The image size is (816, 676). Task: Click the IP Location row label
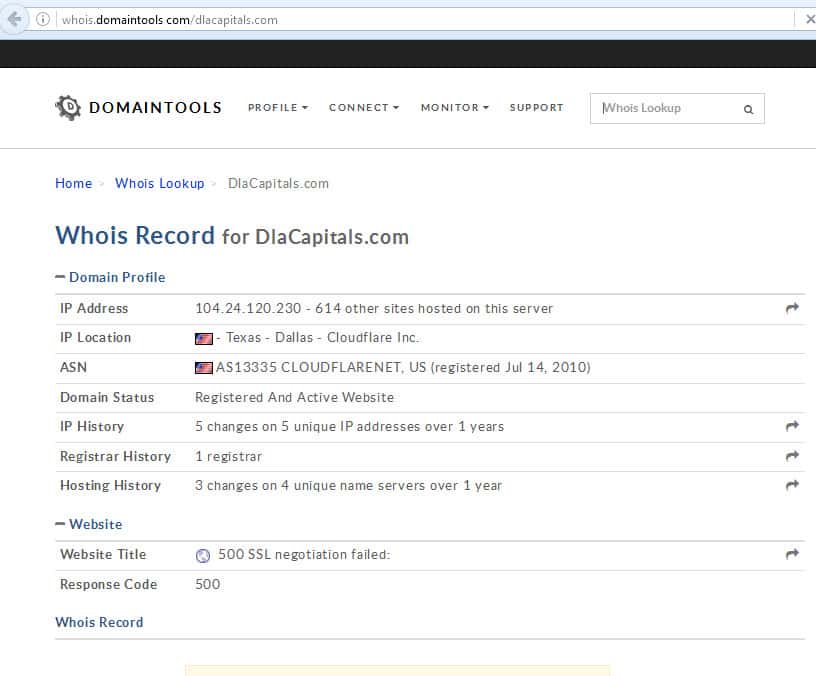[x=95, y=337]
